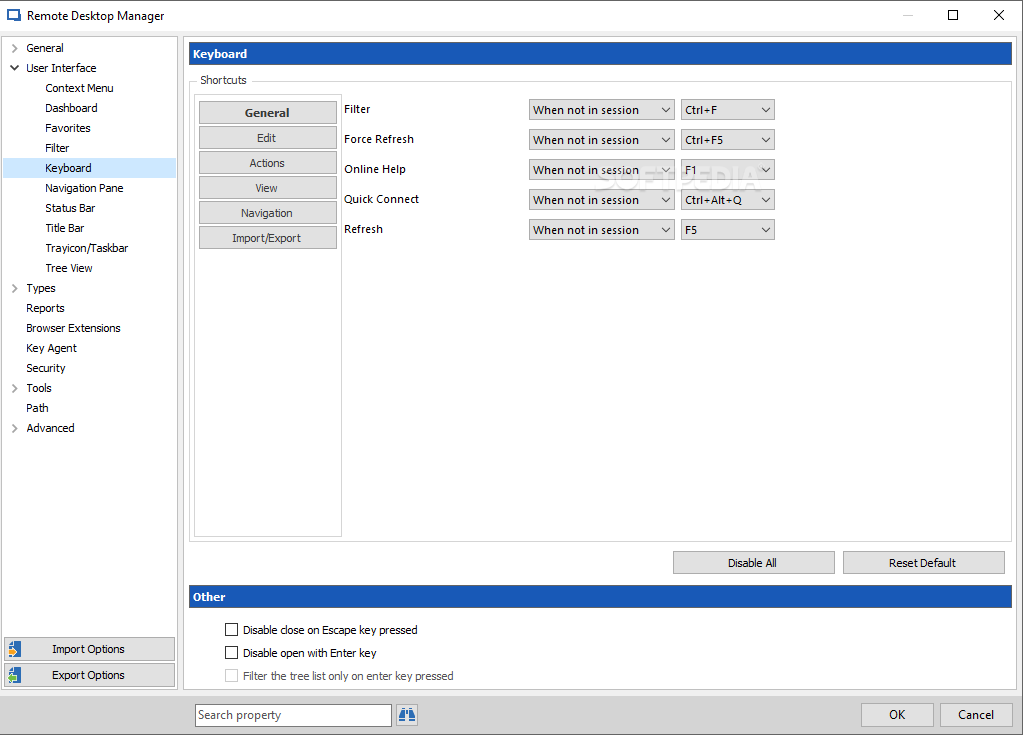The width and height of the screenshot is (1023, 735).
Task: Select Status Bar in the options tree
Action: pos(70,208)
